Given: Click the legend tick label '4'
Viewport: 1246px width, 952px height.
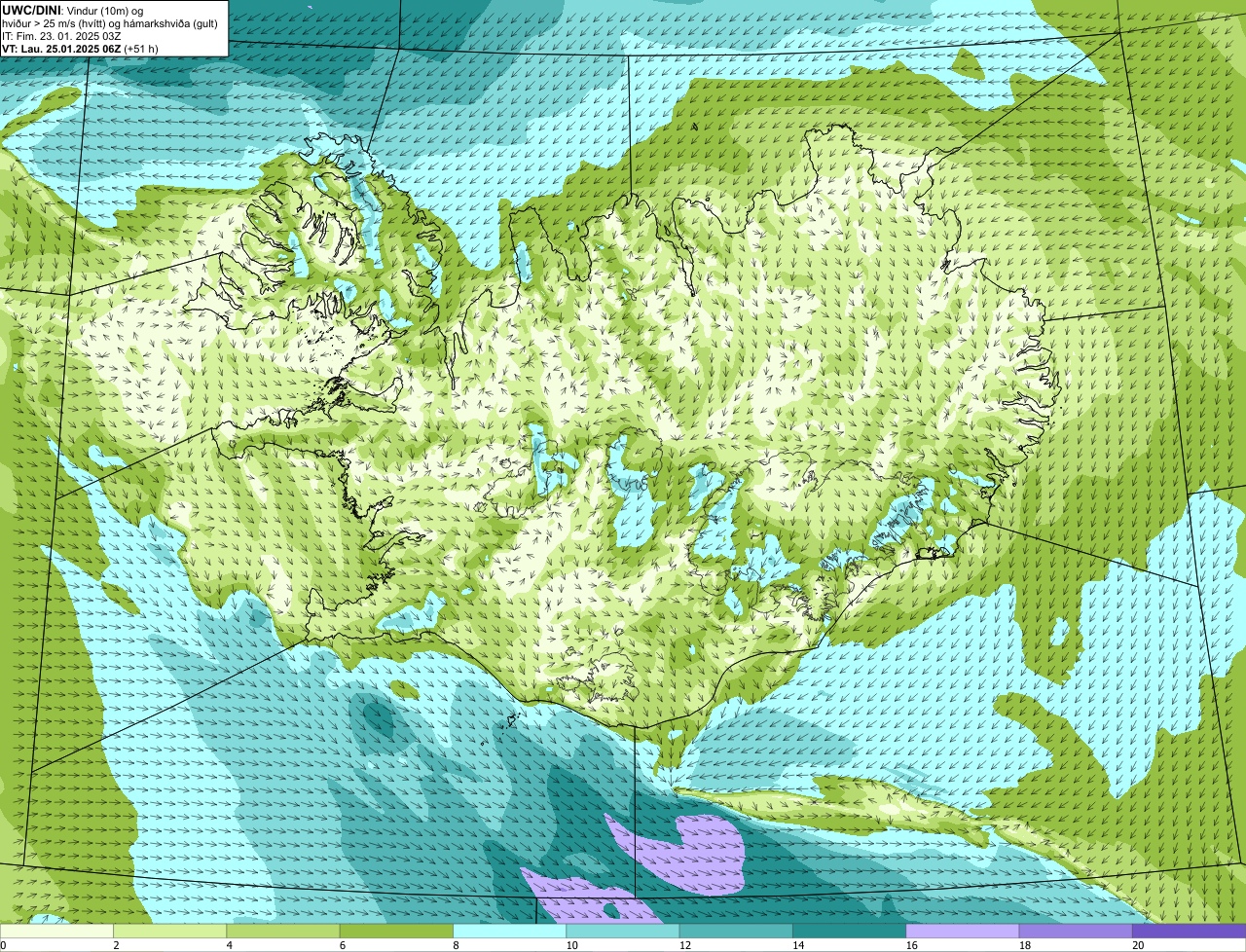Looking at the screenshot, I should 229,945.
